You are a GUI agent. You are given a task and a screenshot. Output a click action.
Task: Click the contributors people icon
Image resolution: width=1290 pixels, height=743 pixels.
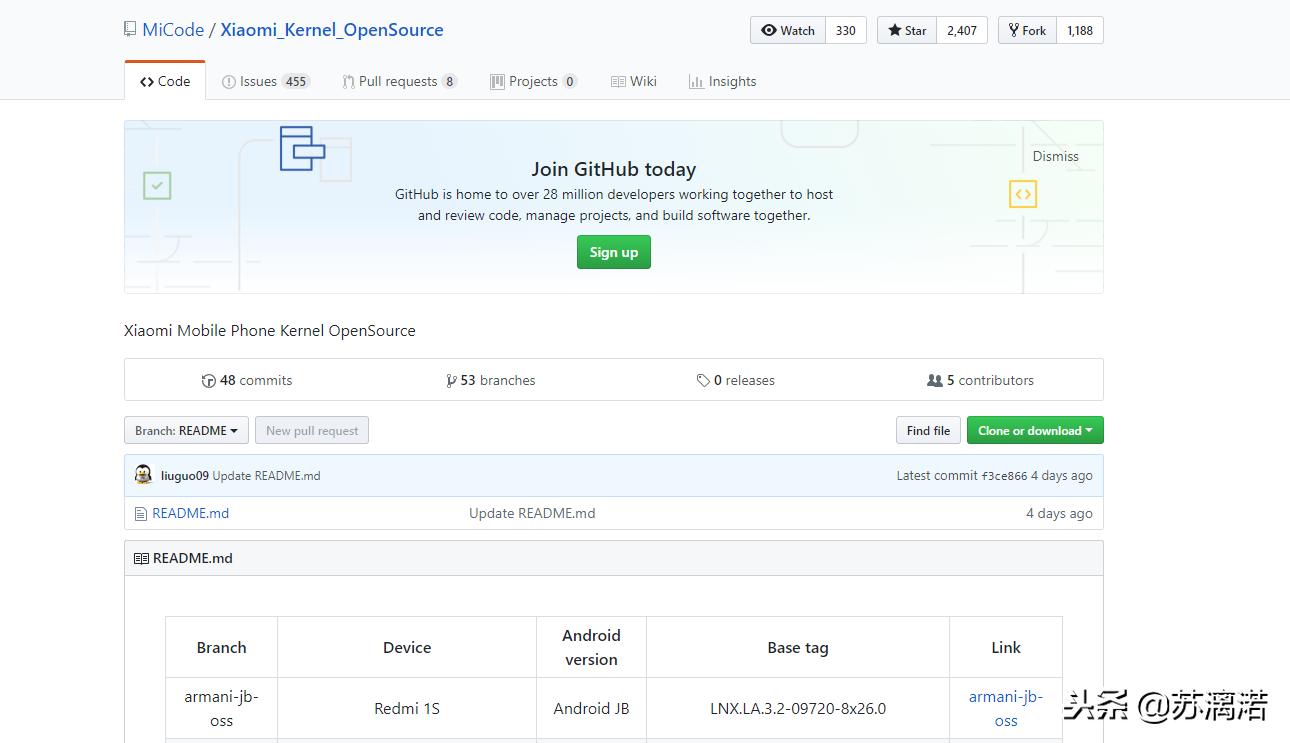[x=935, y=381]
